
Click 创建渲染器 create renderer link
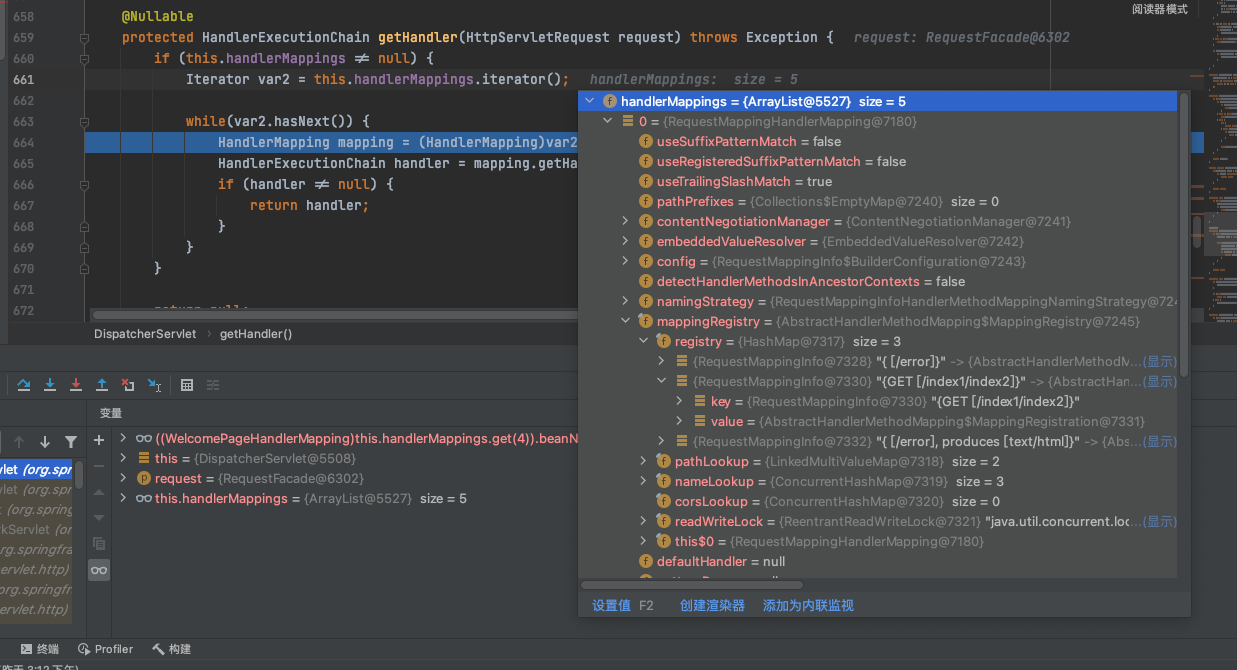pyautogui.click(x=712, y=605)
